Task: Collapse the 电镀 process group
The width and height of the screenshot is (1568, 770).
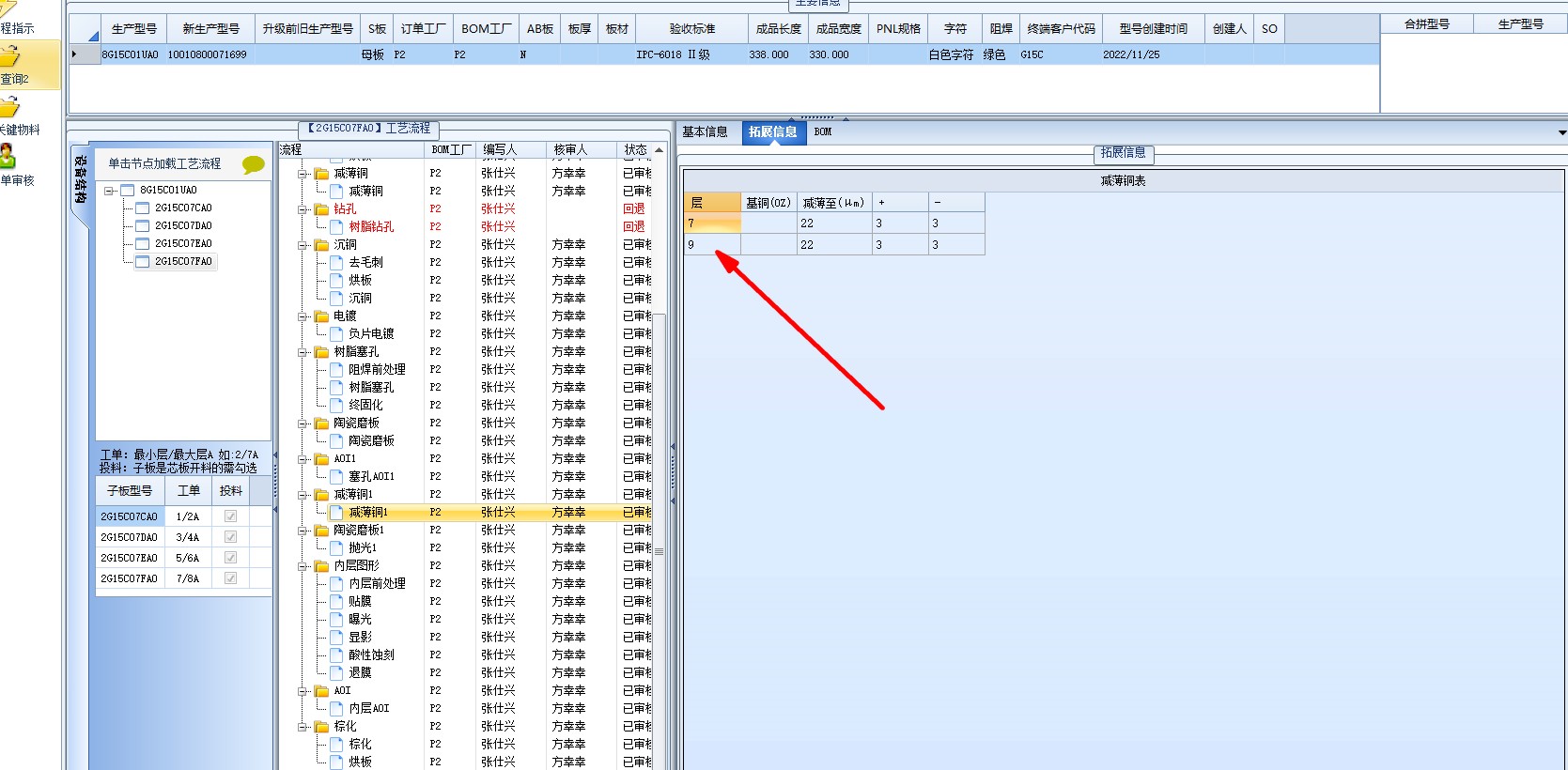Action: [x=303, y=316]
